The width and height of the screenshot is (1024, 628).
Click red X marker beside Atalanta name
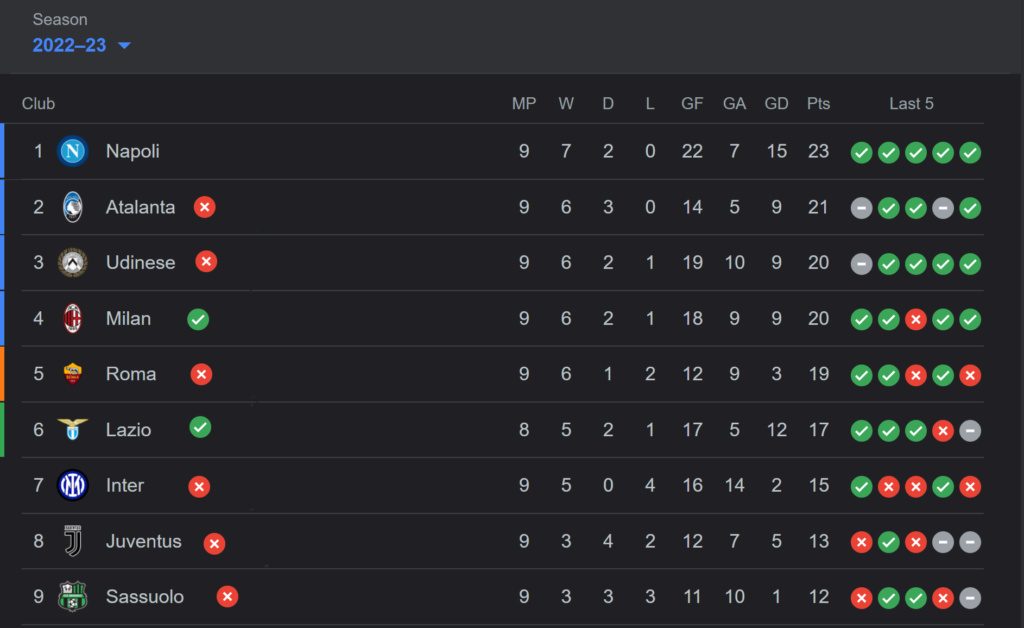pyautogui.click(x=204, y=207)
